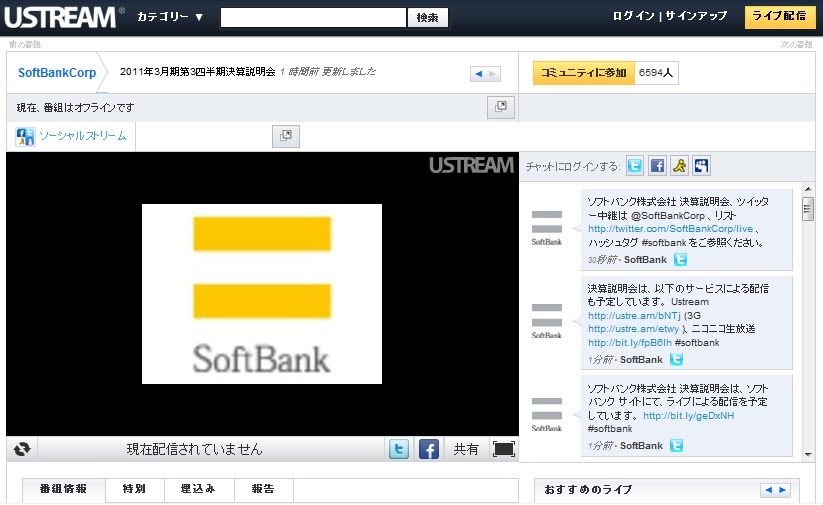Pop out the social stream panel
The image size is (823, 505).
pyautogui.click(x=286, y=136)
